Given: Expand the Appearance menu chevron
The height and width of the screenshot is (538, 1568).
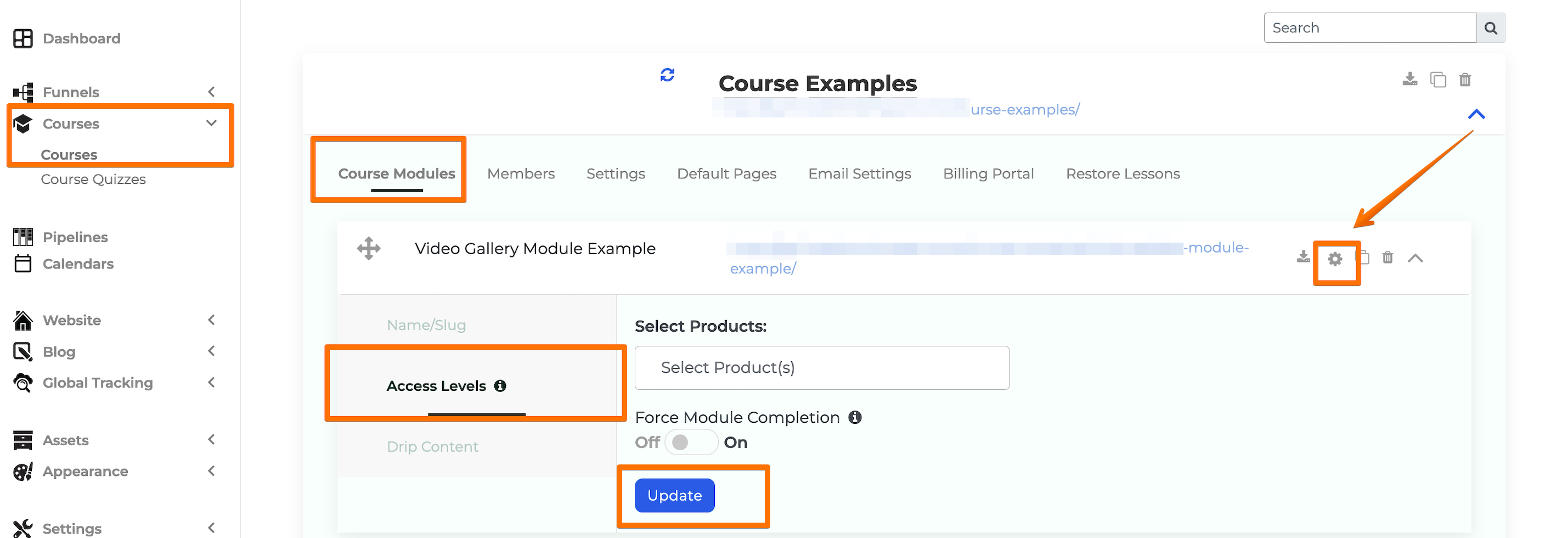Looking at the screenshot, I should [x=211, y=471].
